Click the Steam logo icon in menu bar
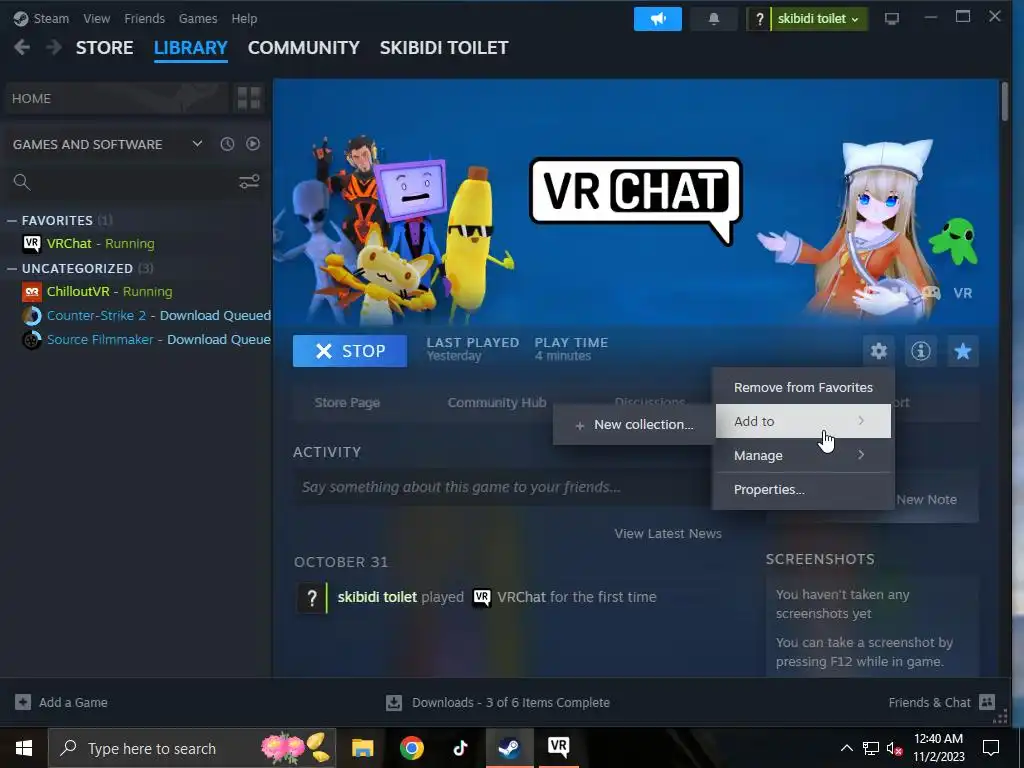Viewport: 1024px width, 768px height. [21, 18]
